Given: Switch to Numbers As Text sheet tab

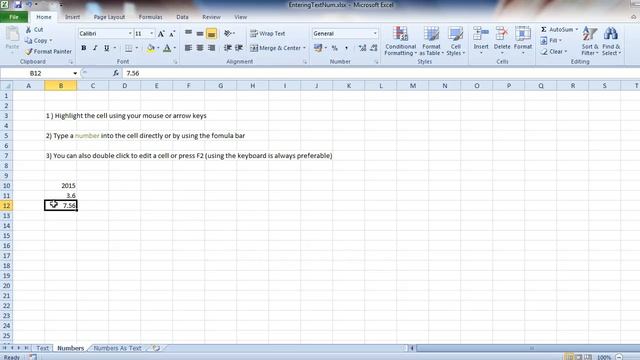Looking at the screenshot, I should [117, 348].
